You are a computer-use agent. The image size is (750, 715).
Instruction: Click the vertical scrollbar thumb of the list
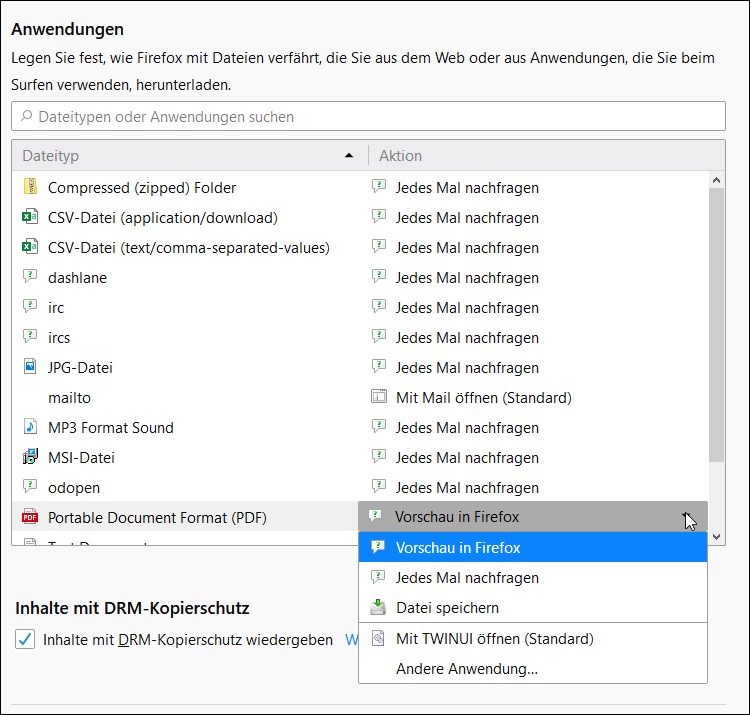tap(716, 325)
